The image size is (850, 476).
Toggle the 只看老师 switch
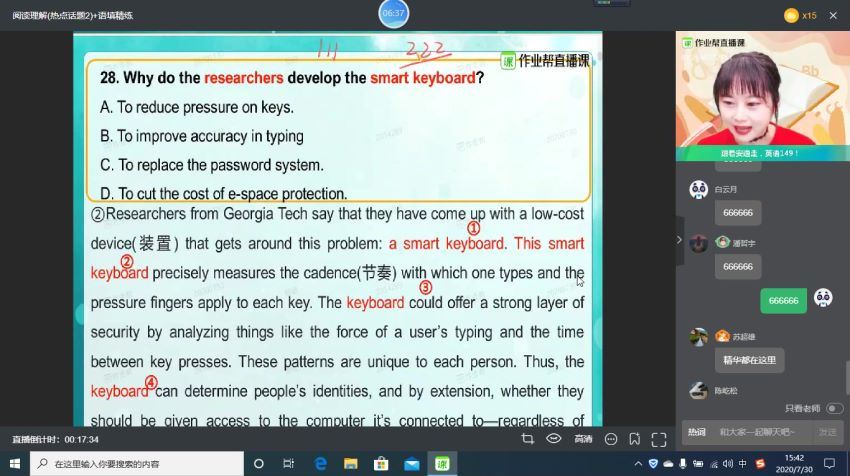click(x=835, y=408)
